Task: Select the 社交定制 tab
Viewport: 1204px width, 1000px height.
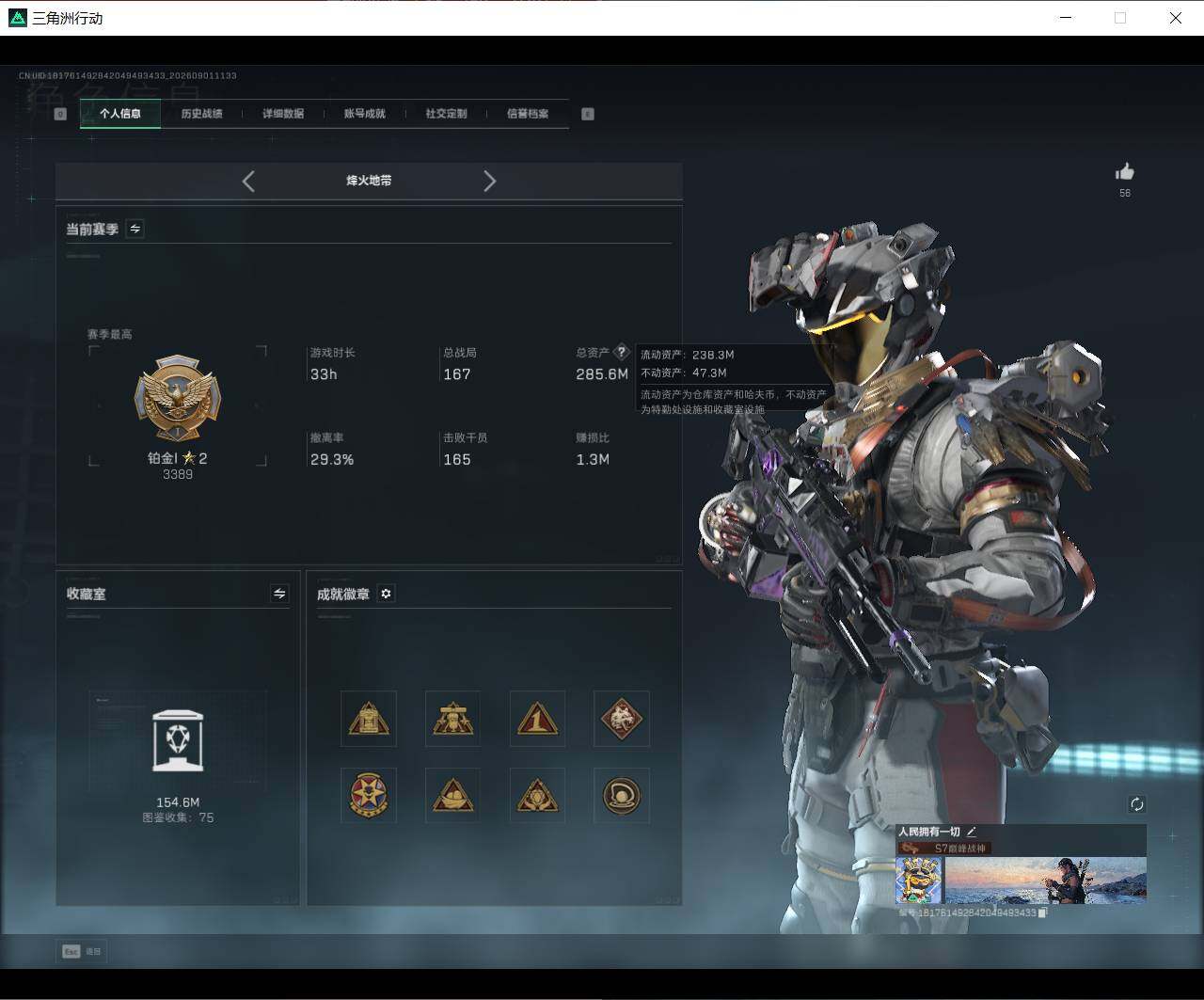Action: [446, 114]
